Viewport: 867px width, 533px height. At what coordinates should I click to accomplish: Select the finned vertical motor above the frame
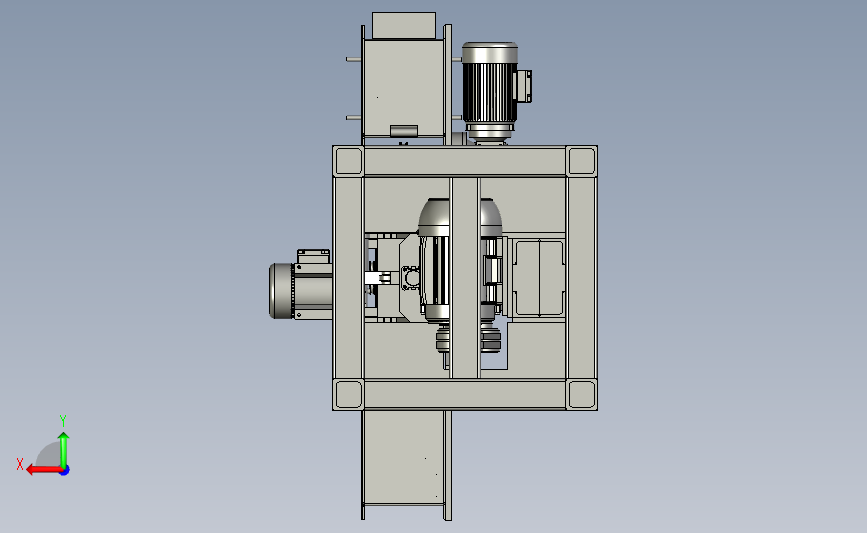490,92
